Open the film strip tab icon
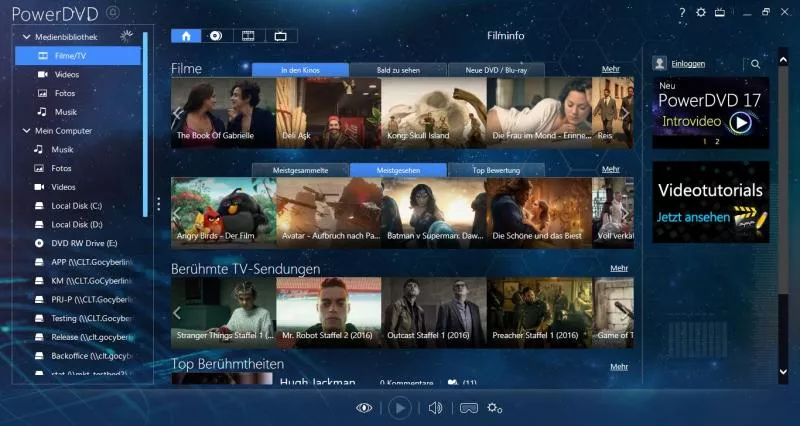This screenshot has width=800, height=426. [248, 36]
